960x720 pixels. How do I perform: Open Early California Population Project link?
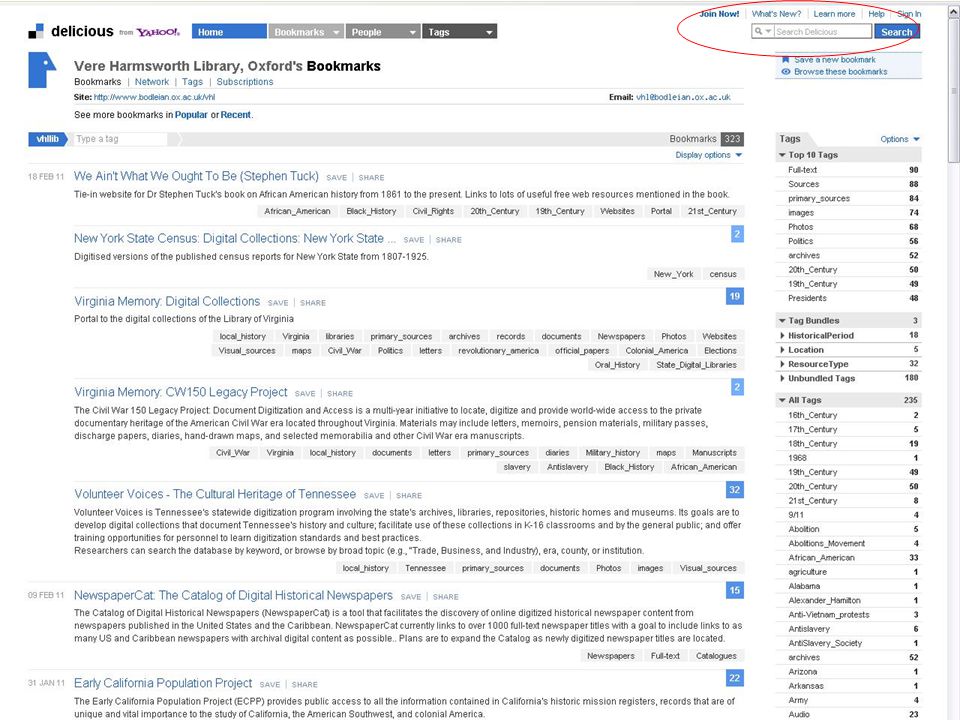point(163,683)
